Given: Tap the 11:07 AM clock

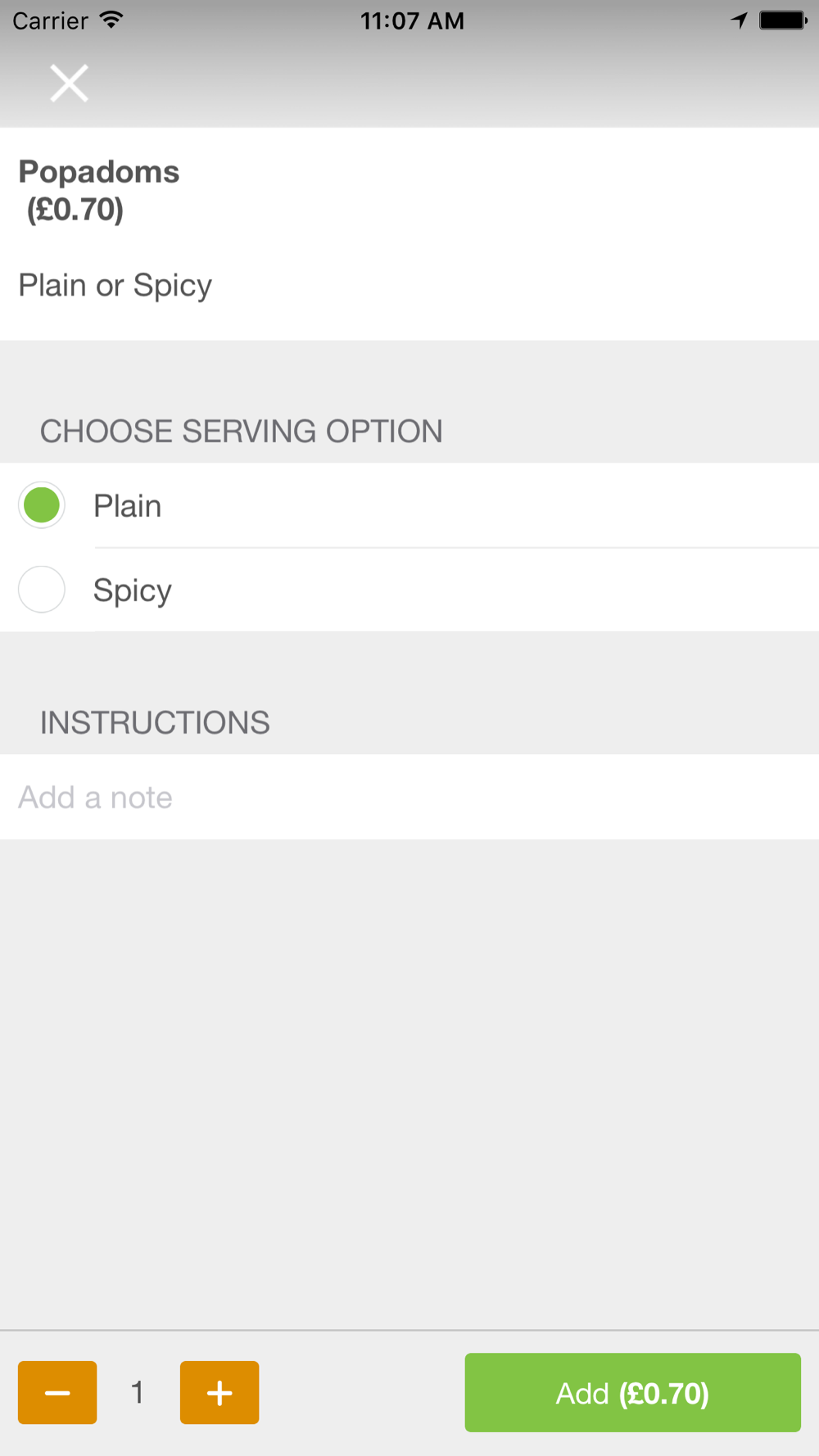Looking at the screenshot, I should coord(412,20).
